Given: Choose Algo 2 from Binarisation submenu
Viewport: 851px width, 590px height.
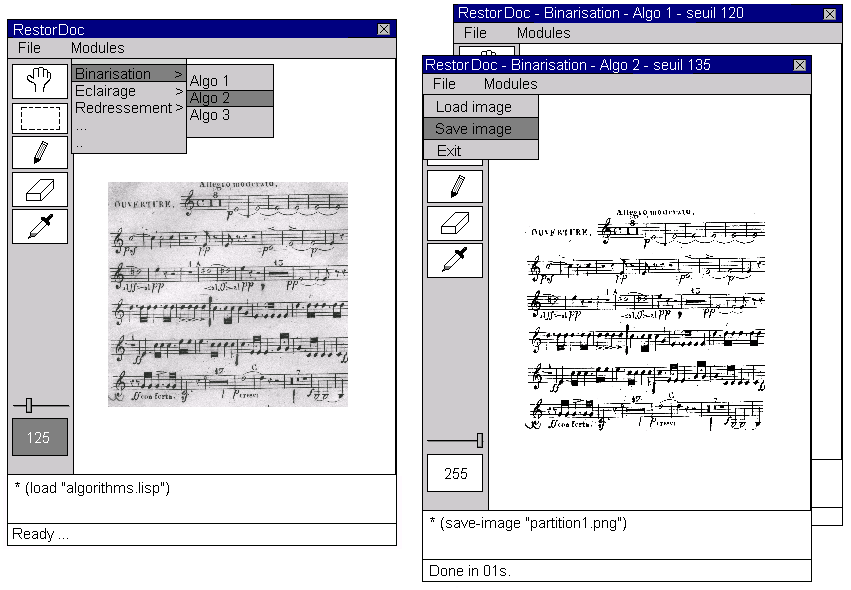Looking at the screenshot, I should pos(230,98).
